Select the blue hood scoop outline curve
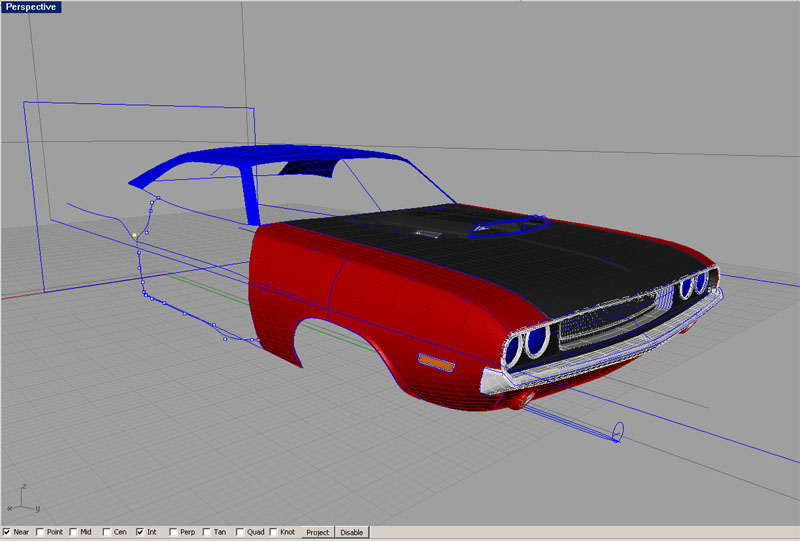 point(509,227)
